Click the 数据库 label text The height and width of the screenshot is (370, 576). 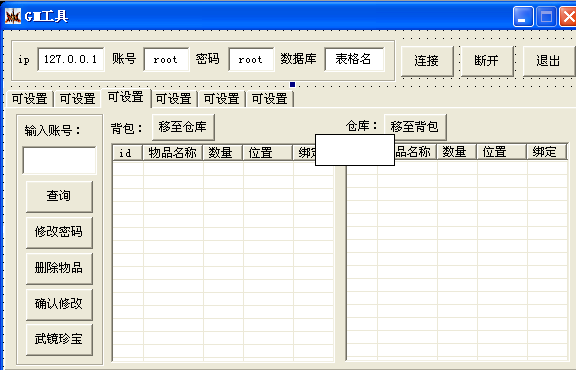298,59
